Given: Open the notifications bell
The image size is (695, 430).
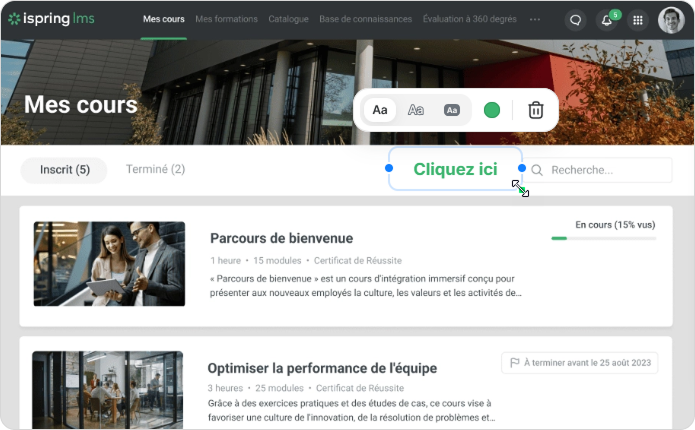Looking at the screenshot, I should [606, 20].
